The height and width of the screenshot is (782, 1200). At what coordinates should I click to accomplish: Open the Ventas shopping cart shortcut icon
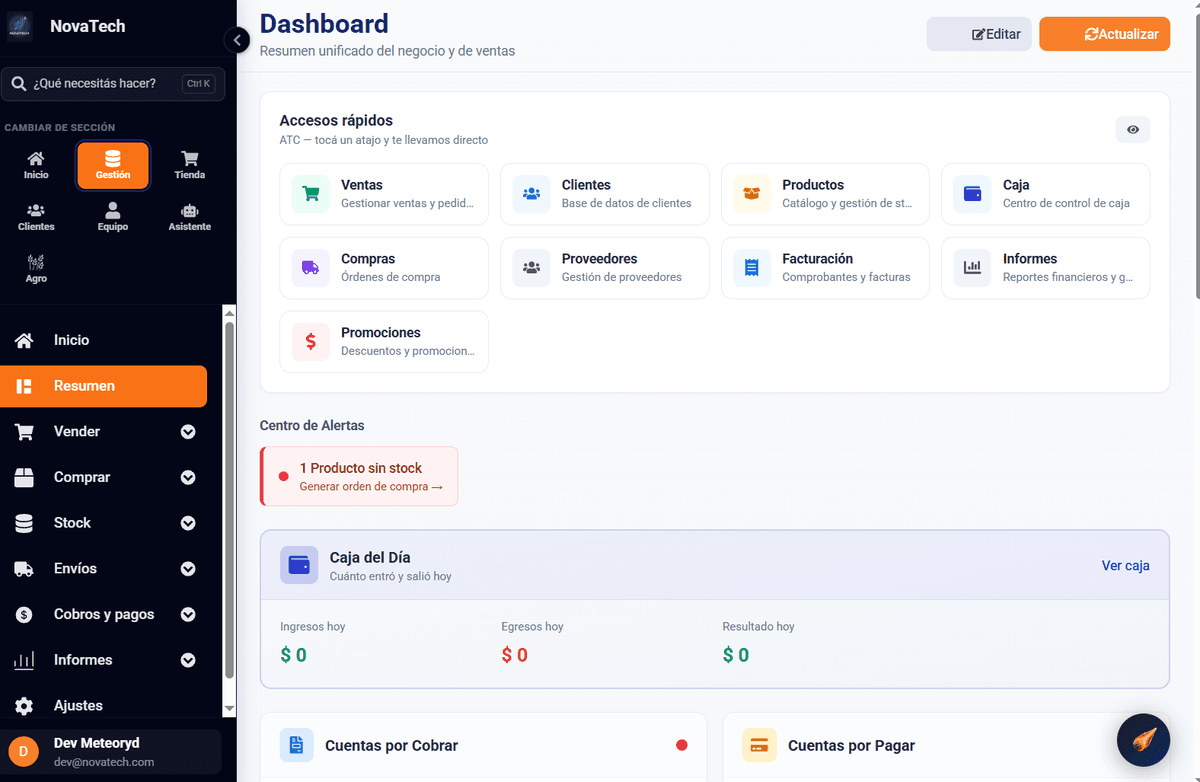pyautogui.click(x=311, y=194)
